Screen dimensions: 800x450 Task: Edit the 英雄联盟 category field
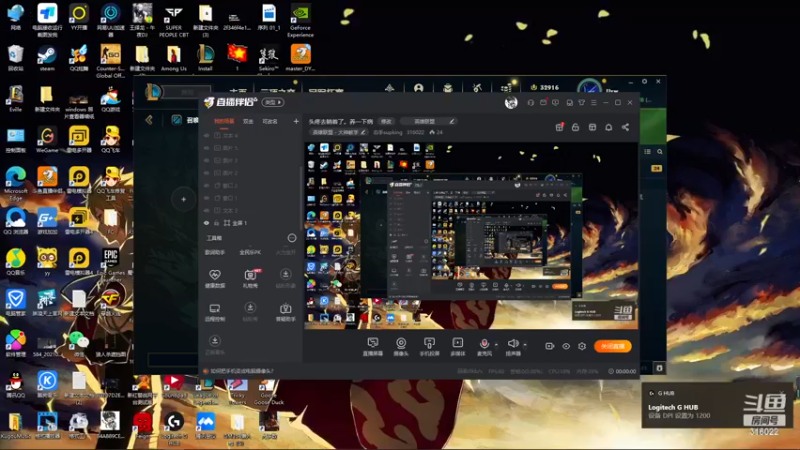tap(428, 121)
